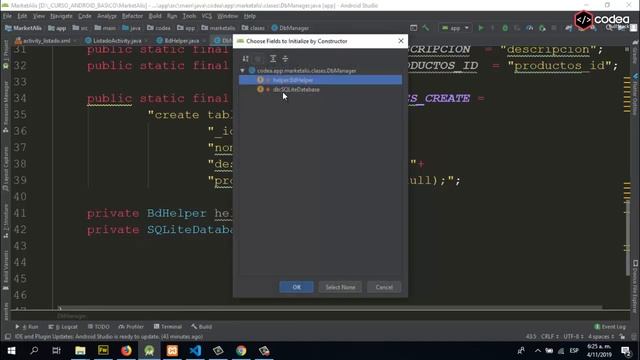This screenshot has height=360, width=640.
Task: Select the db:SQLiteDatabase field
Action: click(x=320, y=89)
